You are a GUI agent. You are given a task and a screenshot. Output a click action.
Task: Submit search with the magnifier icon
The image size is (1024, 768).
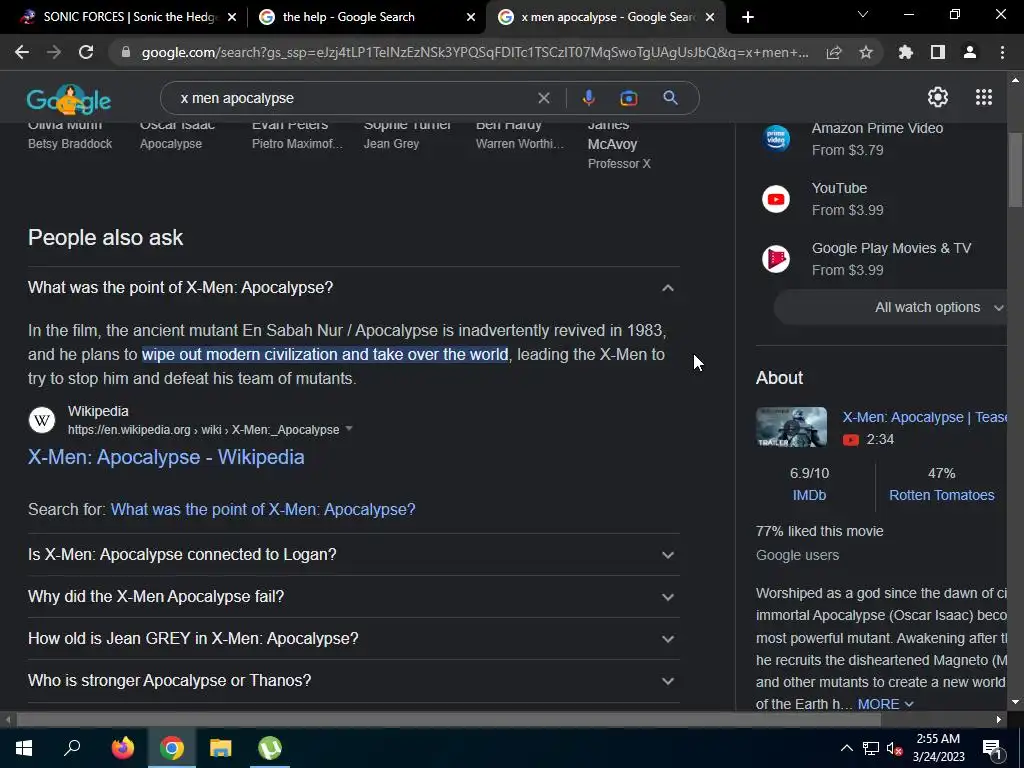(670, 98)
